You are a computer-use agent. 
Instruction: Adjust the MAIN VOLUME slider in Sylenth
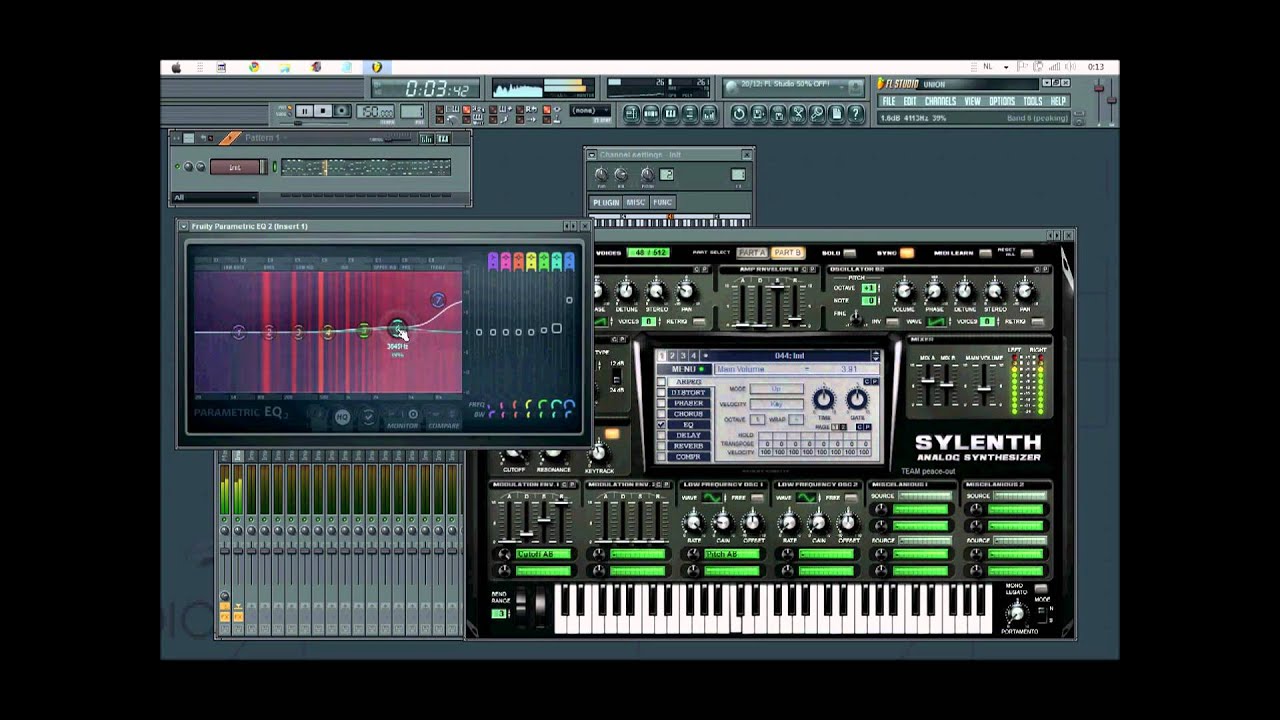984,389
